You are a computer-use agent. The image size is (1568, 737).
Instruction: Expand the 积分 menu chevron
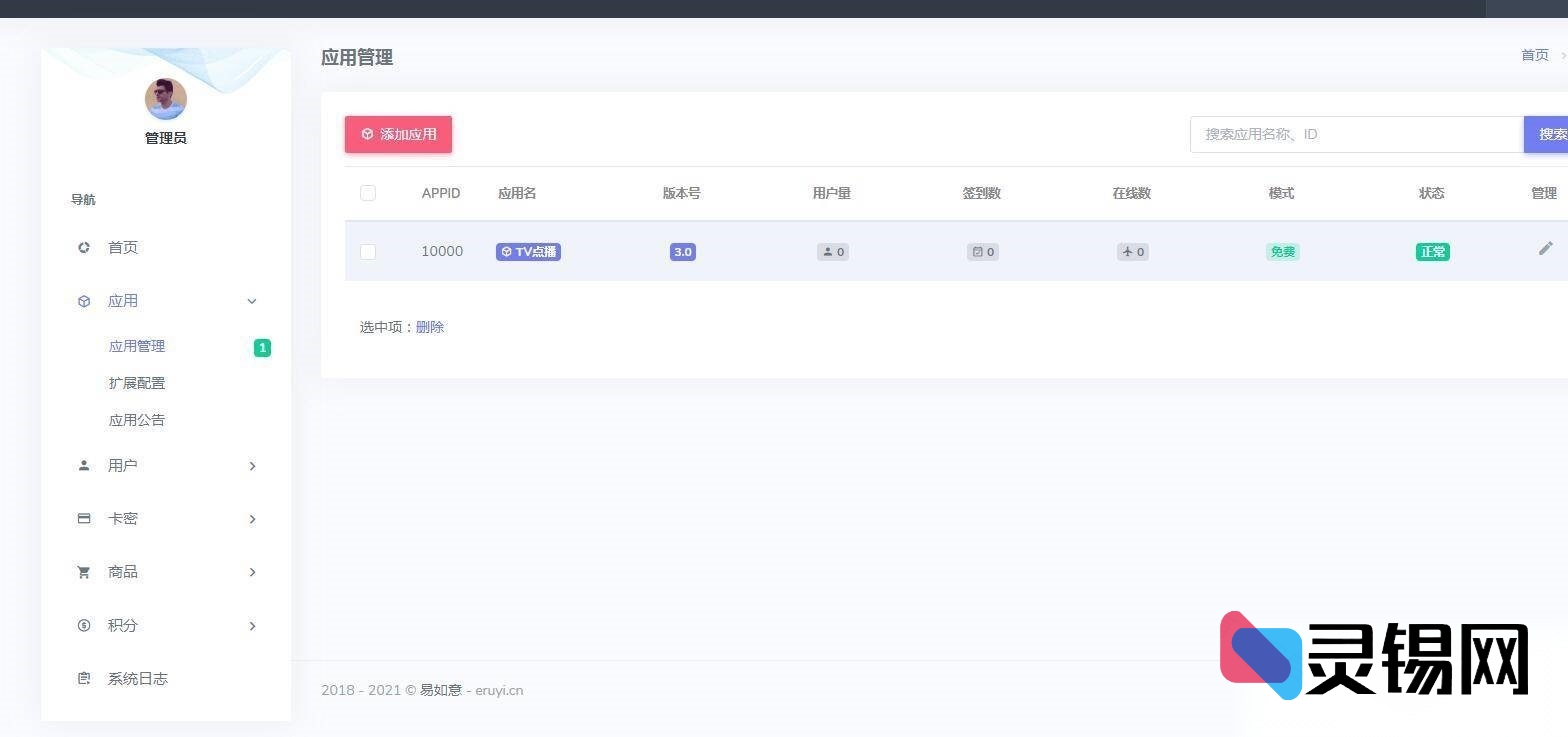point(252,626)
